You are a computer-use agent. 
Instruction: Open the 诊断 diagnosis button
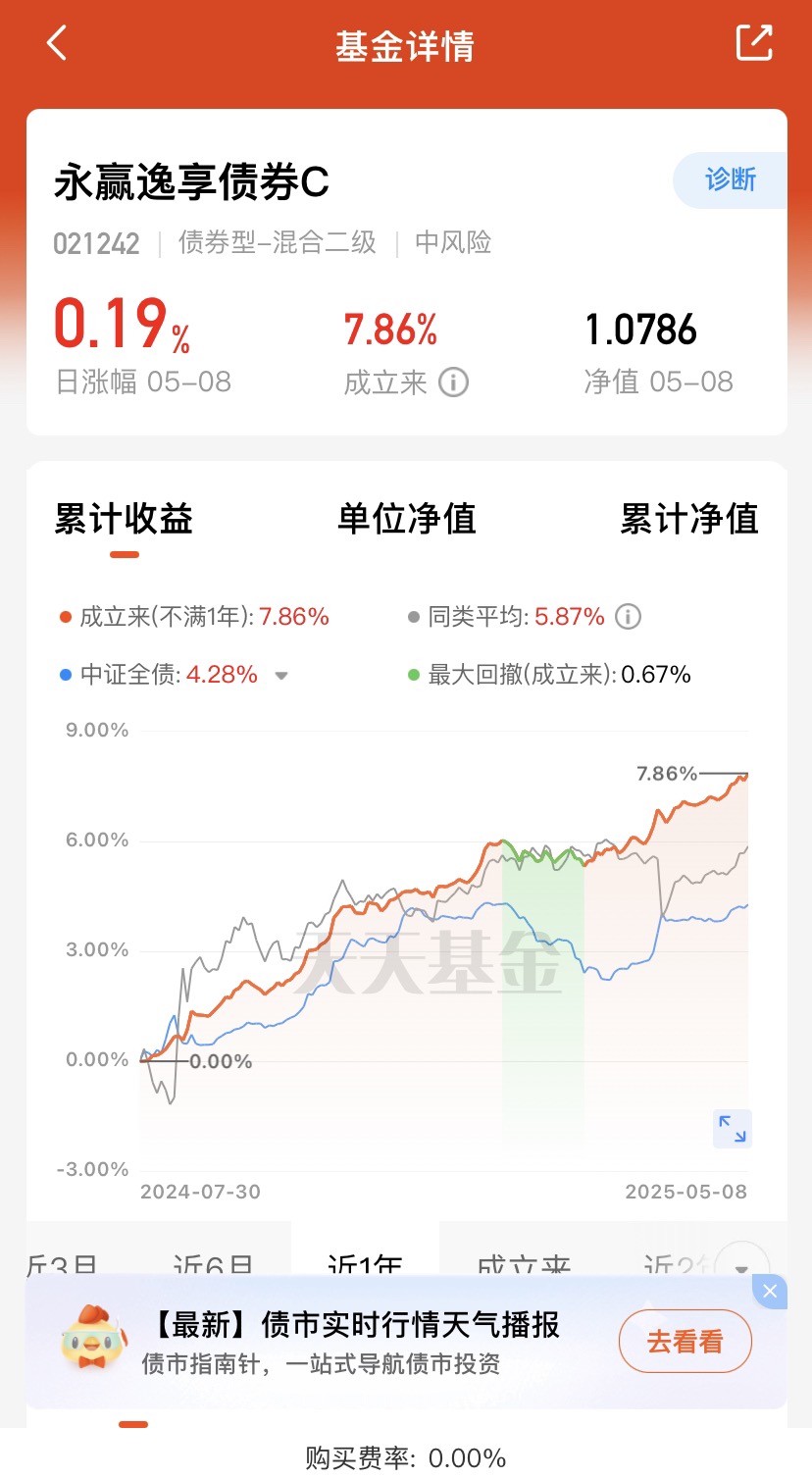point(730,180)
